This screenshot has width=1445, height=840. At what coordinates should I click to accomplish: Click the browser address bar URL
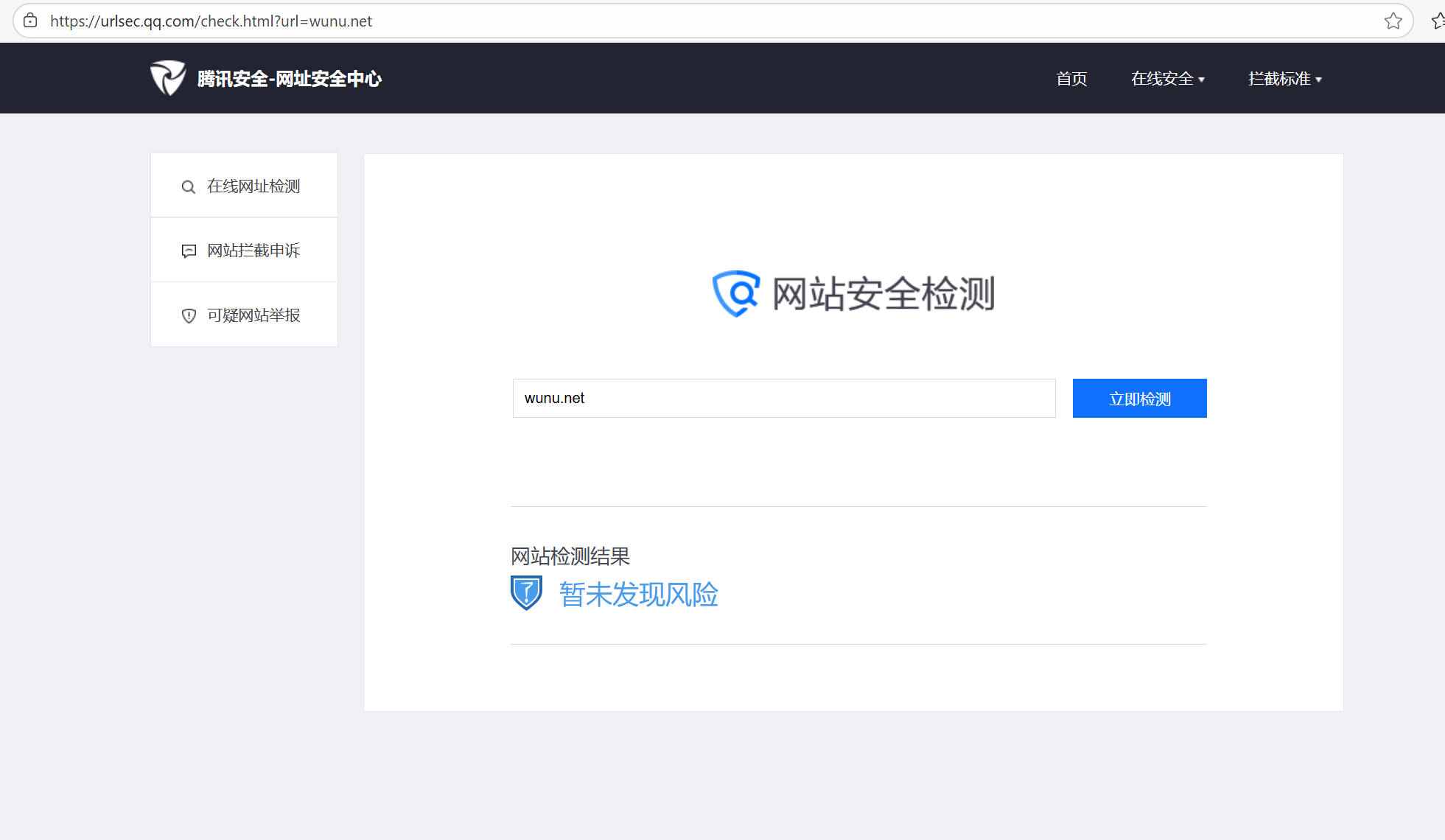(211, 21)
